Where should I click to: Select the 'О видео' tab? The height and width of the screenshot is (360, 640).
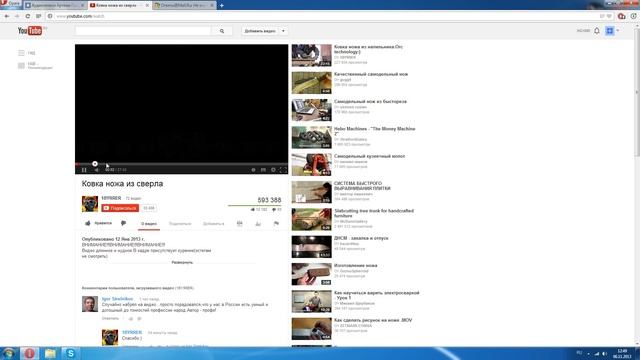pos(149,224)
